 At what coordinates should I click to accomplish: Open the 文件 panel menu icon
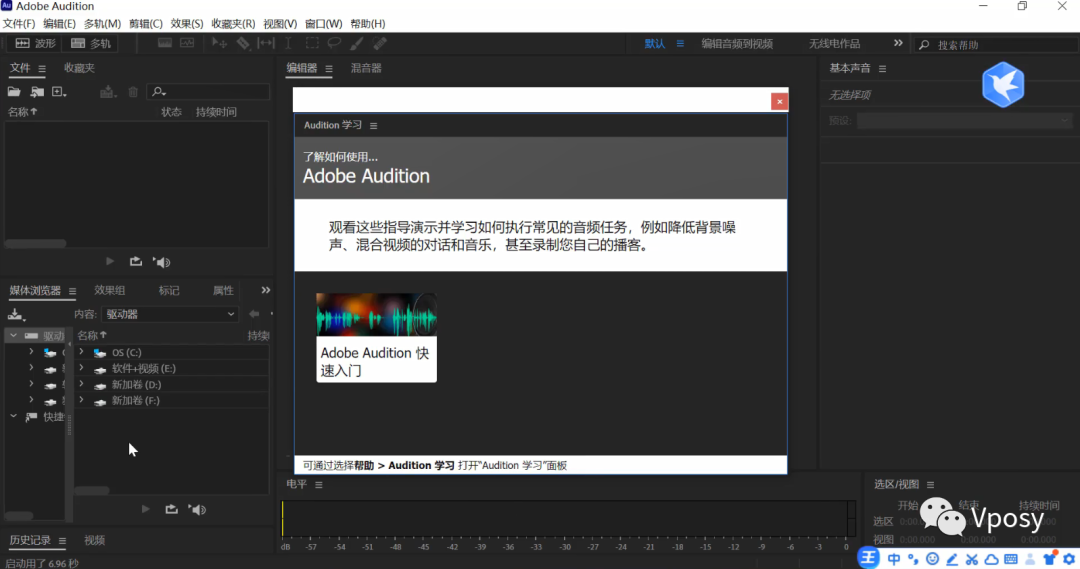point(42,68)
